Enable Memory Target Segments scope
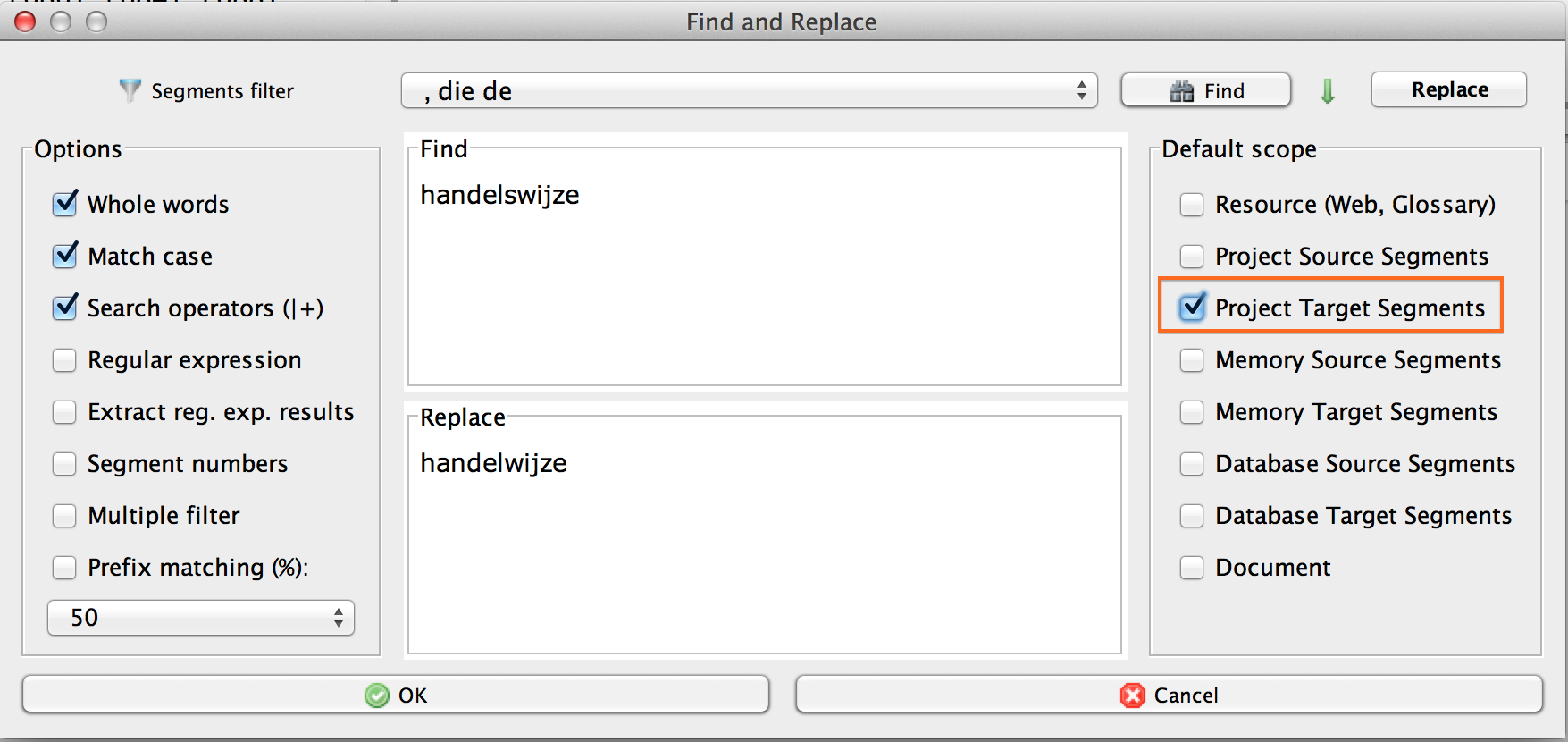1568x742 pixels. click(1192, 412)
